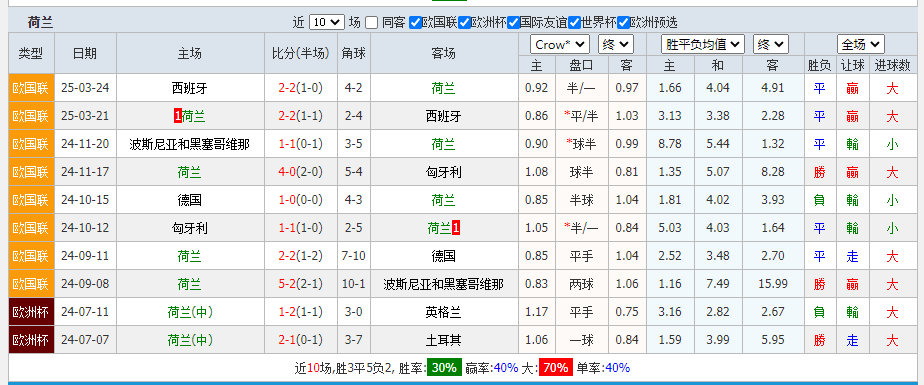This screenshot has width=924, height=385.
Task: Click handicap 一球 in 24-07-07 row
Action: (x=581, y=340)
